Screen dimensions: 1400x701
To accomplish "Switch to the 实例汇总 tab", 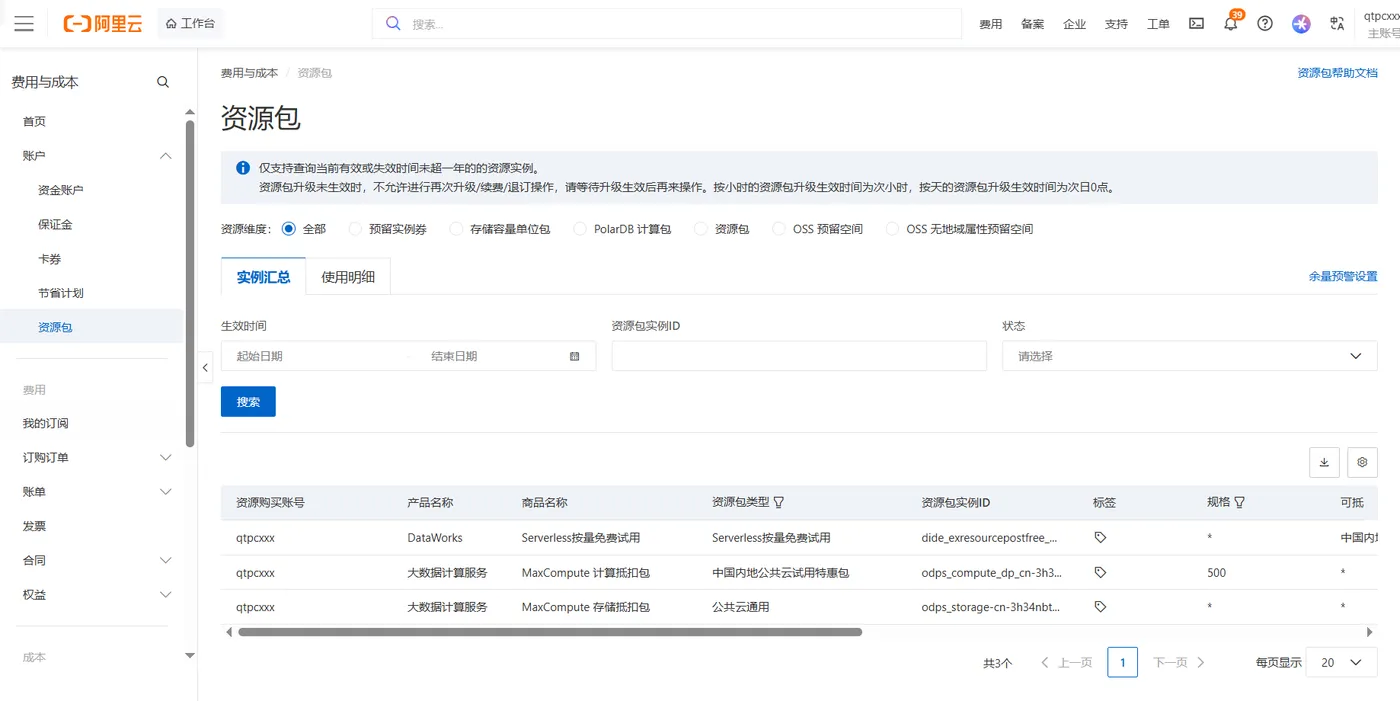I will point(263,277).
